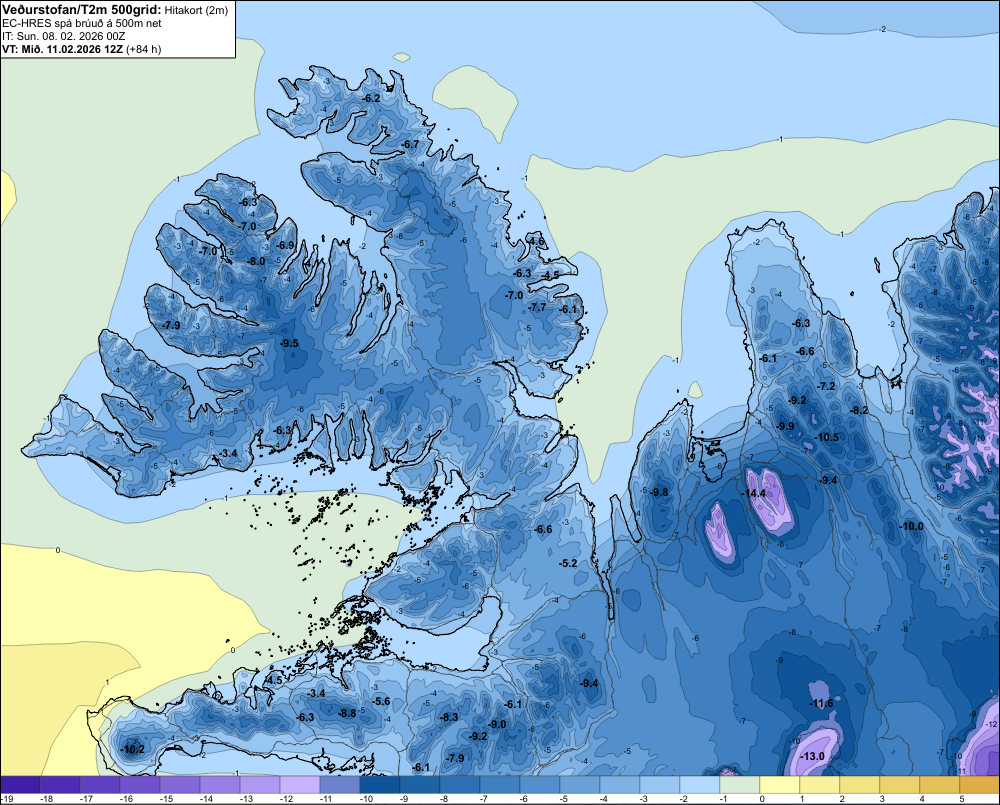Click the -5.6 temperature label

pos(381,701)
